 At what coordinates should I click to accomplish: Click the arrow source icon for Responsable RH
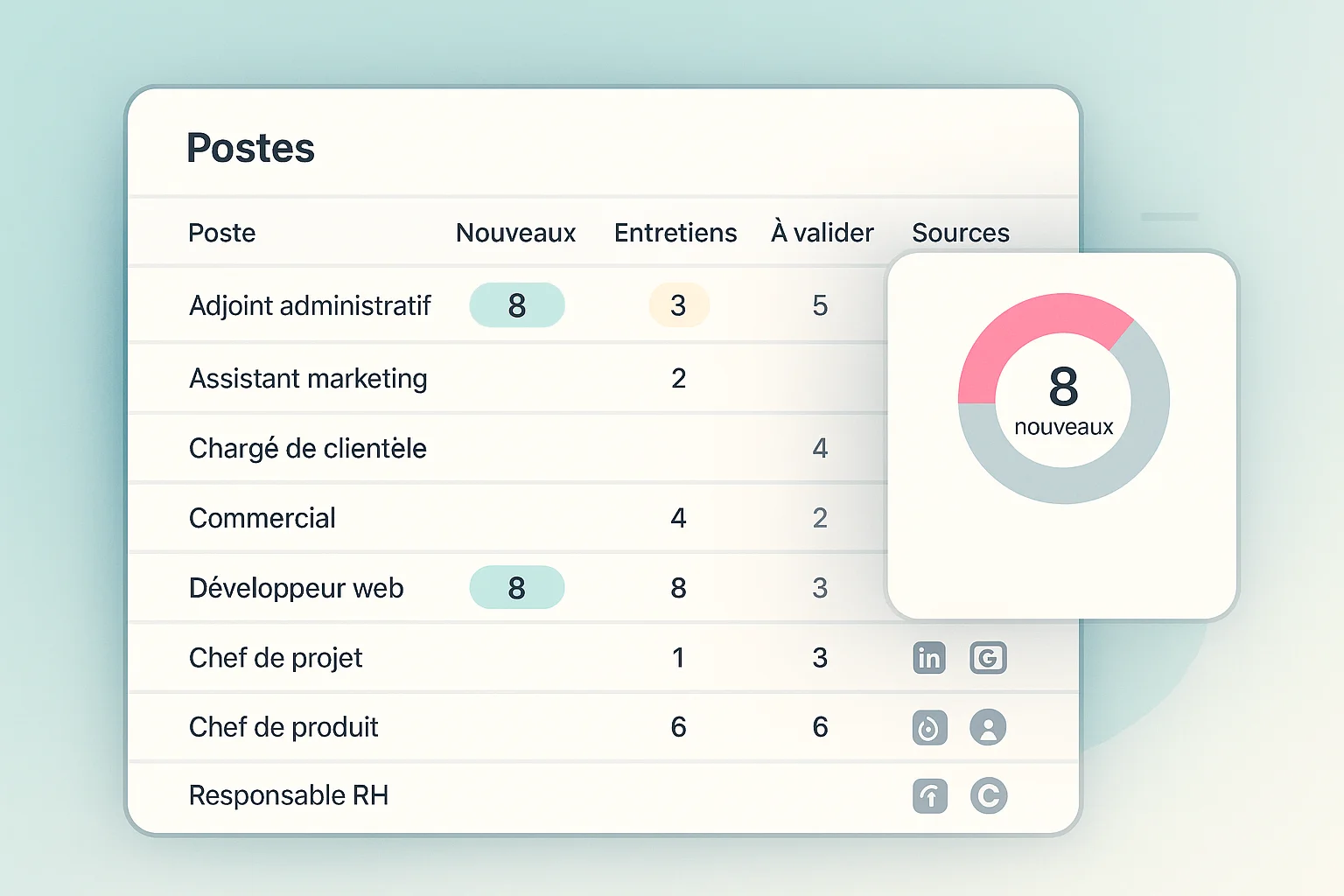pos(929,796)
